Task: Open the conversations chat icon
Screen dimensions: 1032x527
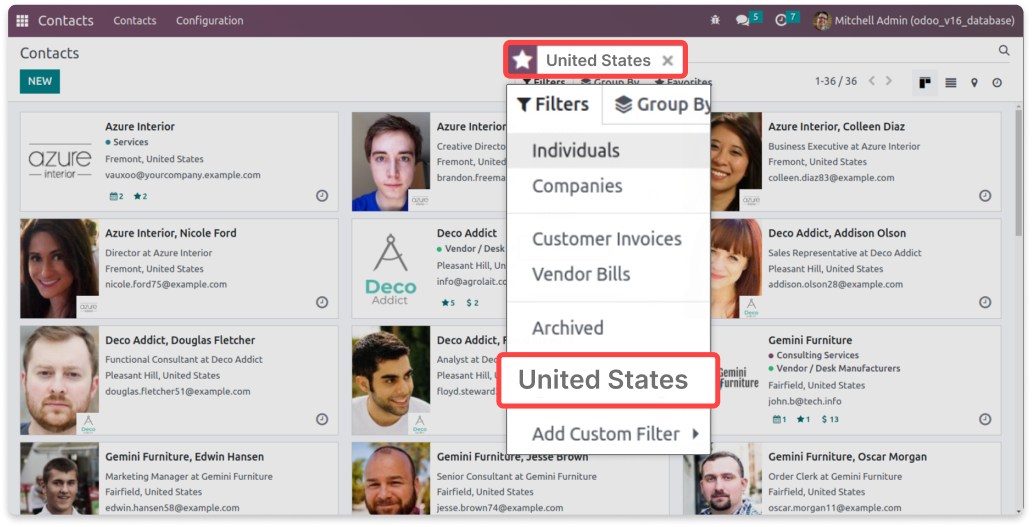Action: click(x=742, y=20)
